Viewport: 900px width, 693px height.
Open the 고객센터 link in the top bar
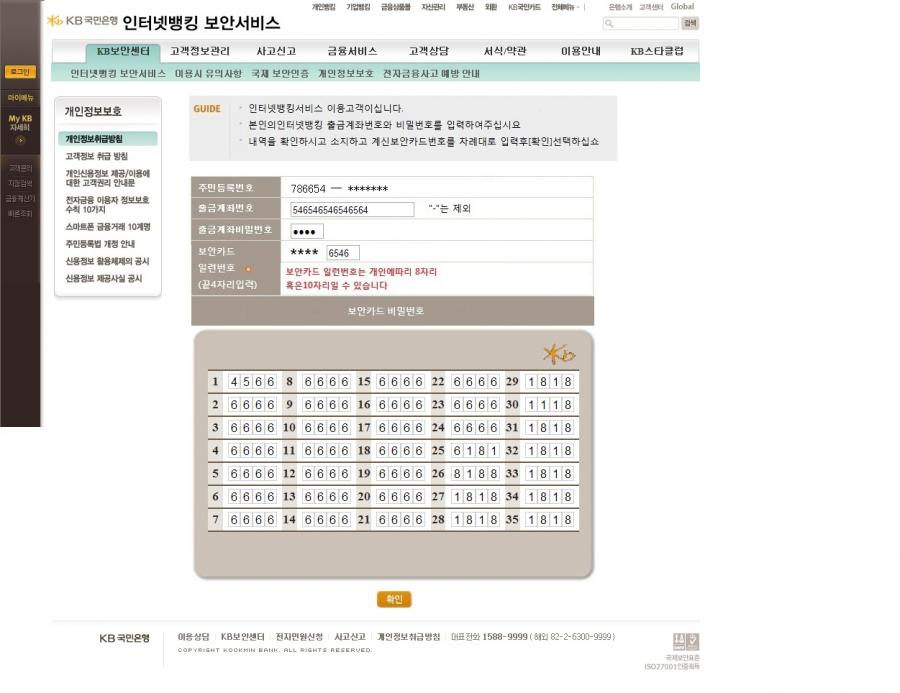651,7
